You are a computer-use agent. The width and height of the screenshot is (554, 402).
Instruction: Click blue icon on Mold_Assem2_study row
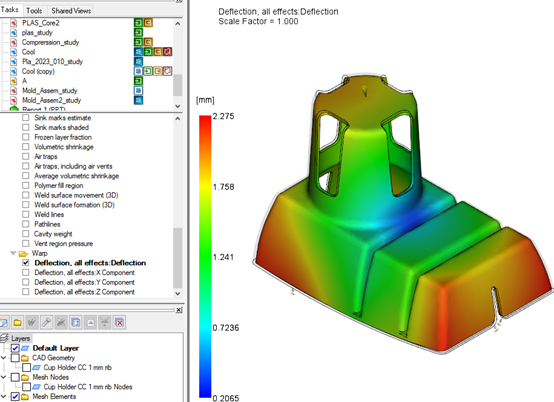138,100
